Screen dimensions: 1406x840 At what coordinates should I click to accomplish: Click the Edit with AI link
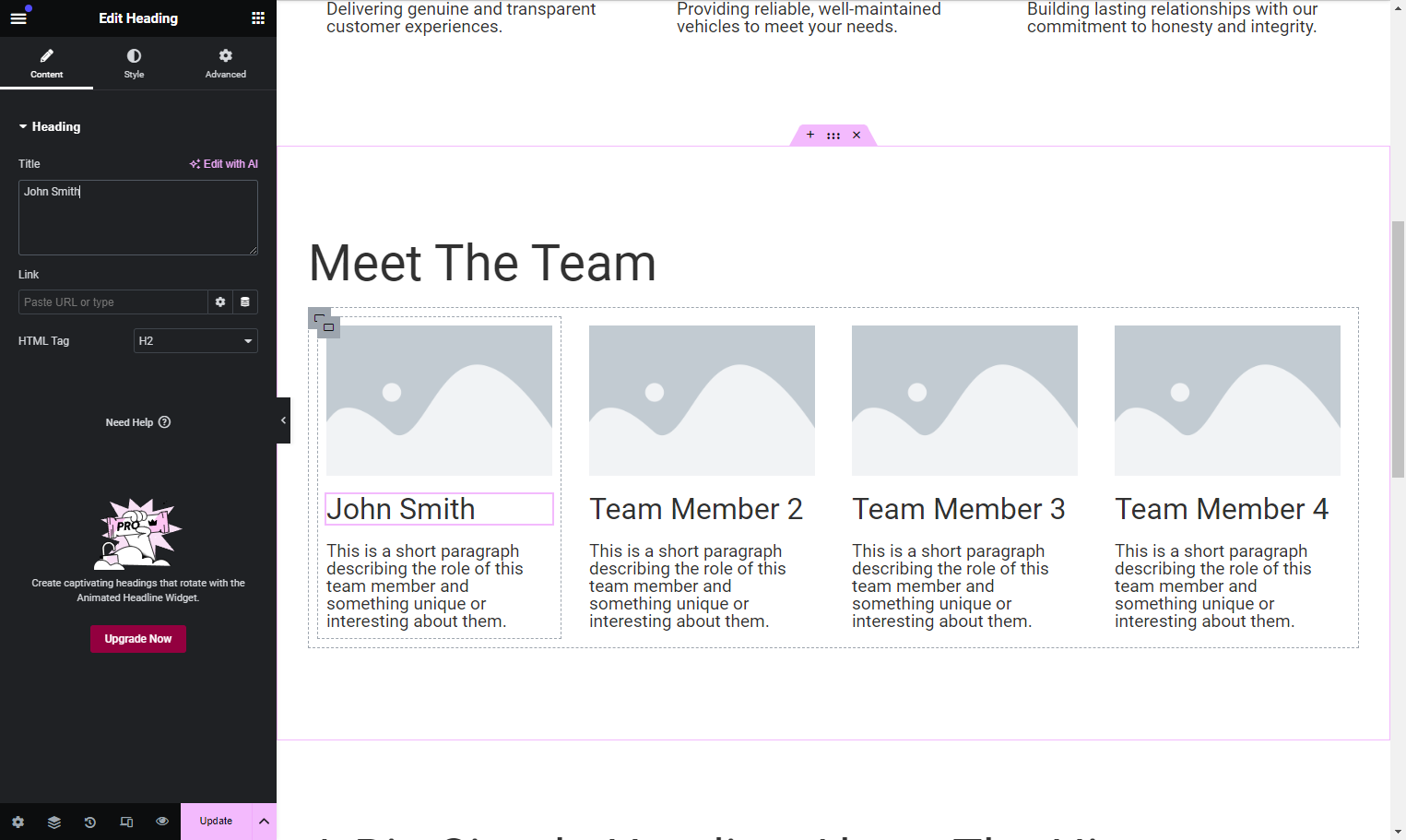coord(224,164)
